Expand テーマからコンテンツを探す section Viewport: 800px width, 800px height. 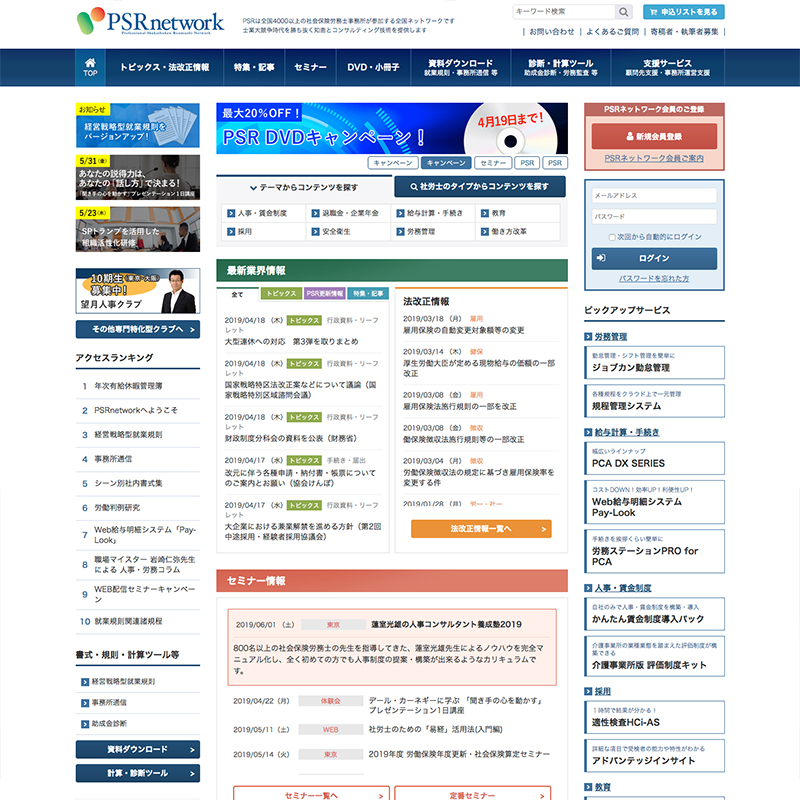click(x=304, y=188)
